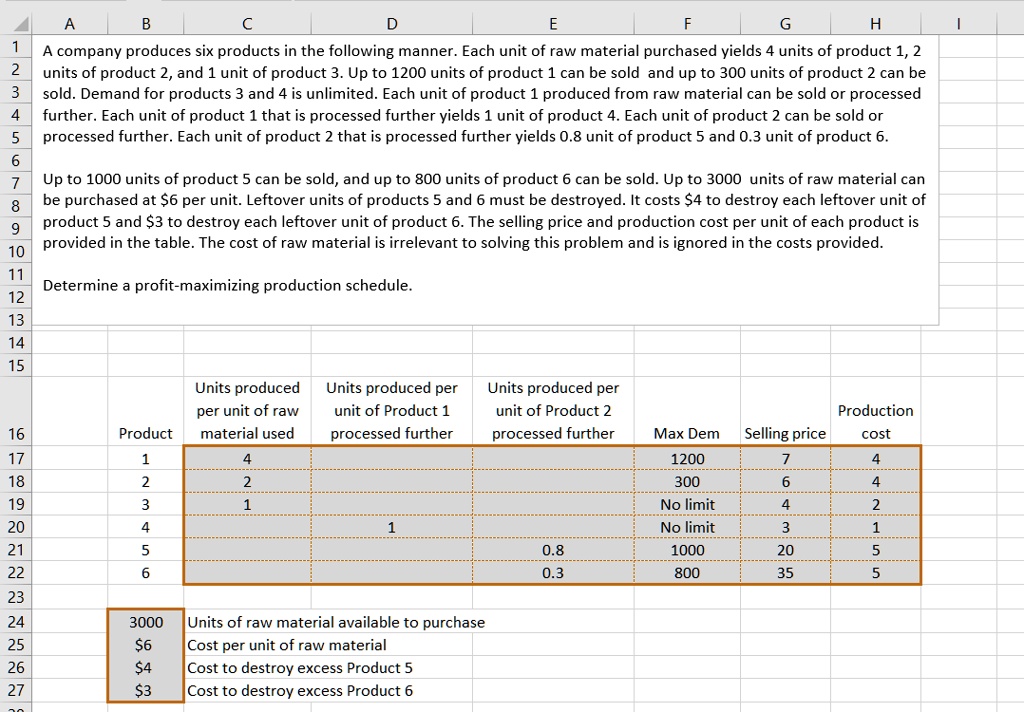The image size is (1024, 712).
Task: Click row header 22
Action: tap(15, 574)
